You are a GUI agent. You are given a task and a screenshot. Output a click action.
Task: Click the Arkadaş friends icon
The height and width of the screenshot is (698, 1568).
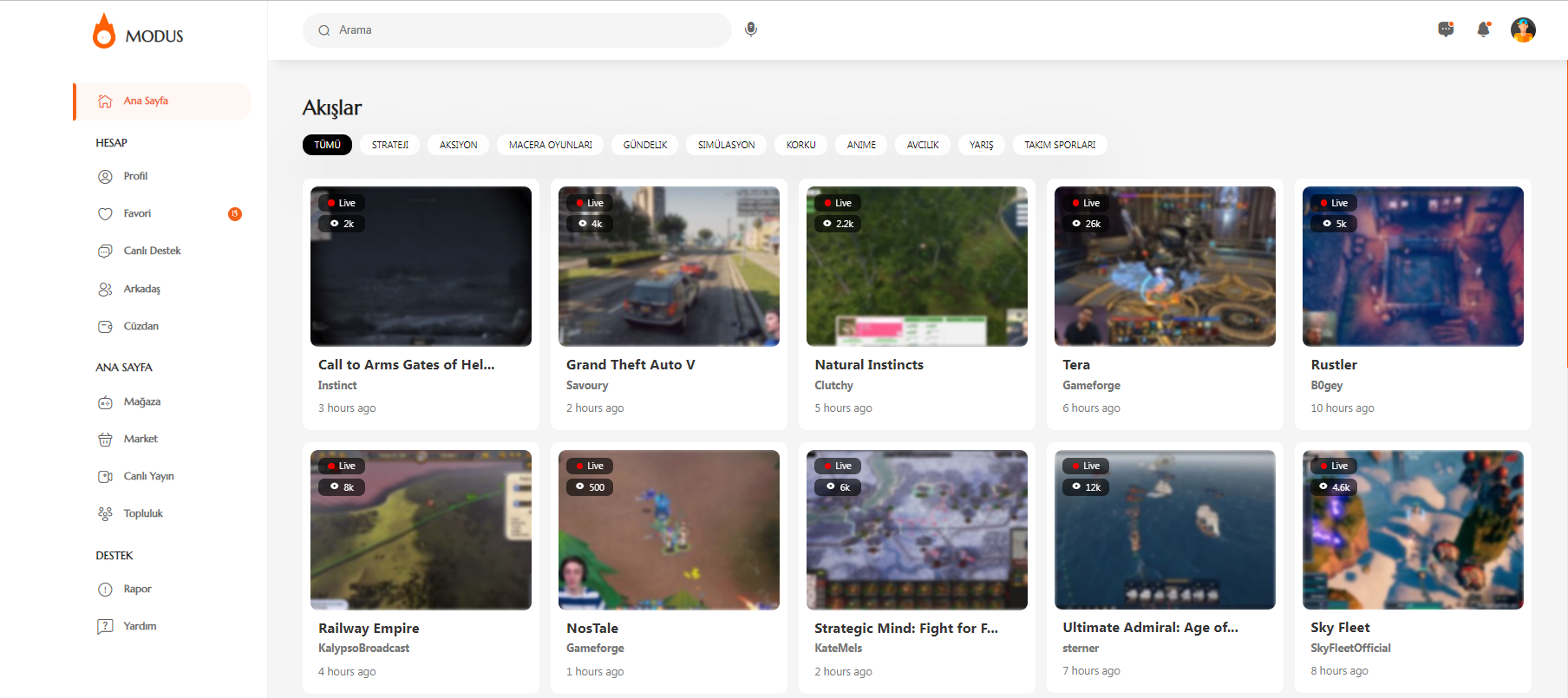[x=105, y=290]
